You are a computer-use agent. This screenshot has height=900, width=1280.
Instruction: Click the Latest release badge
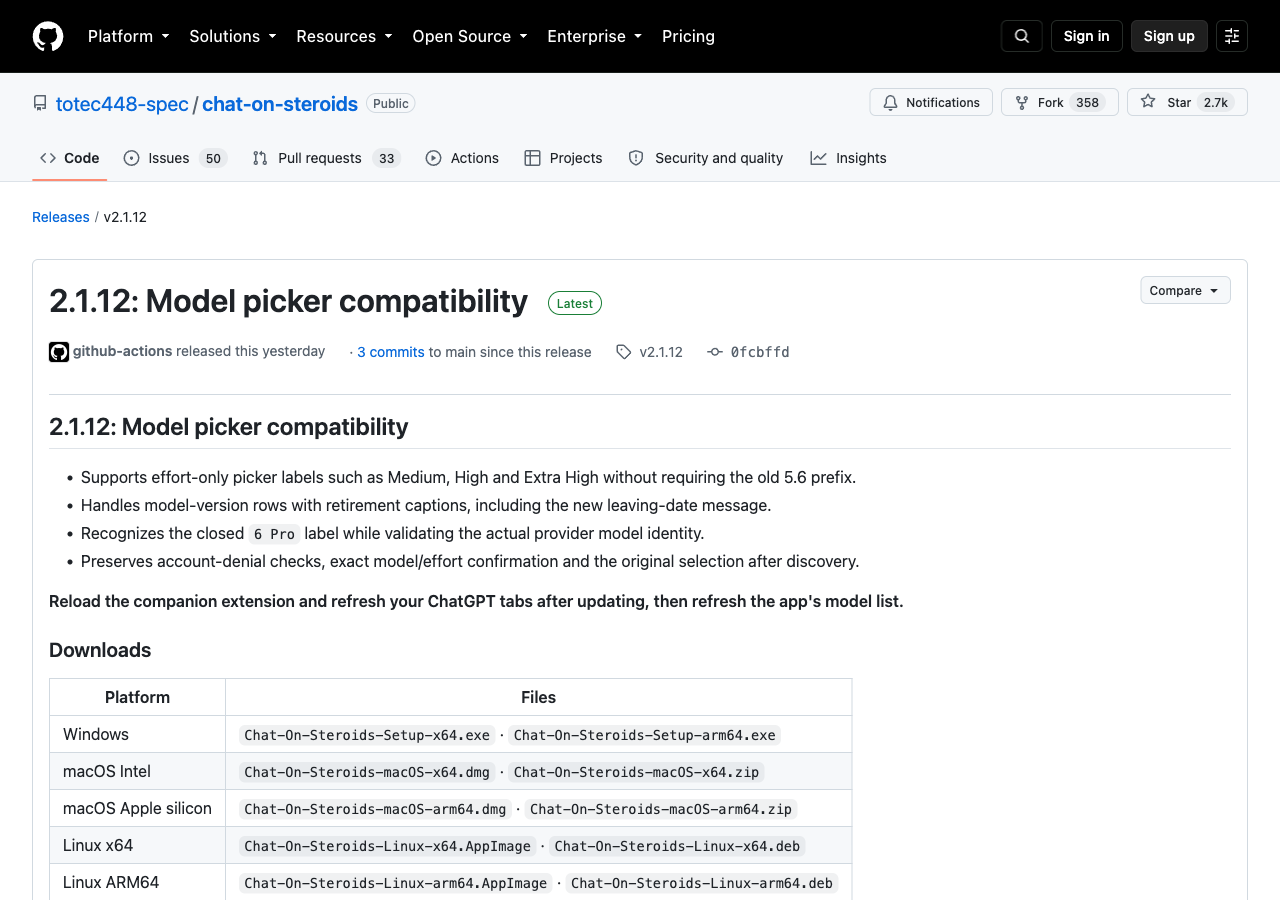point(575,303)
